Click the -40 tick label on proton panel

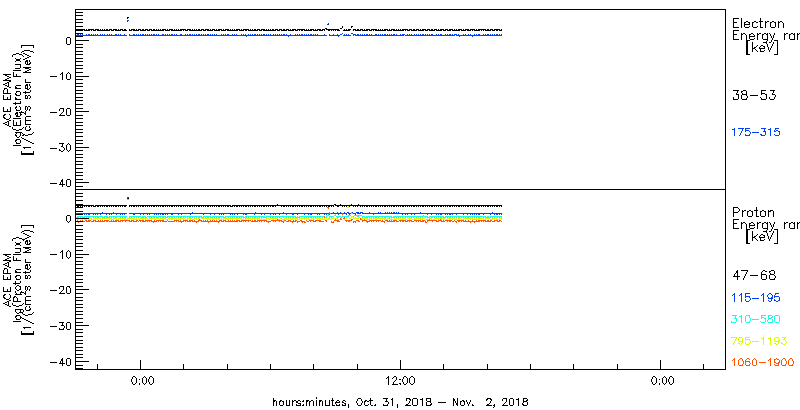(62, 362)
